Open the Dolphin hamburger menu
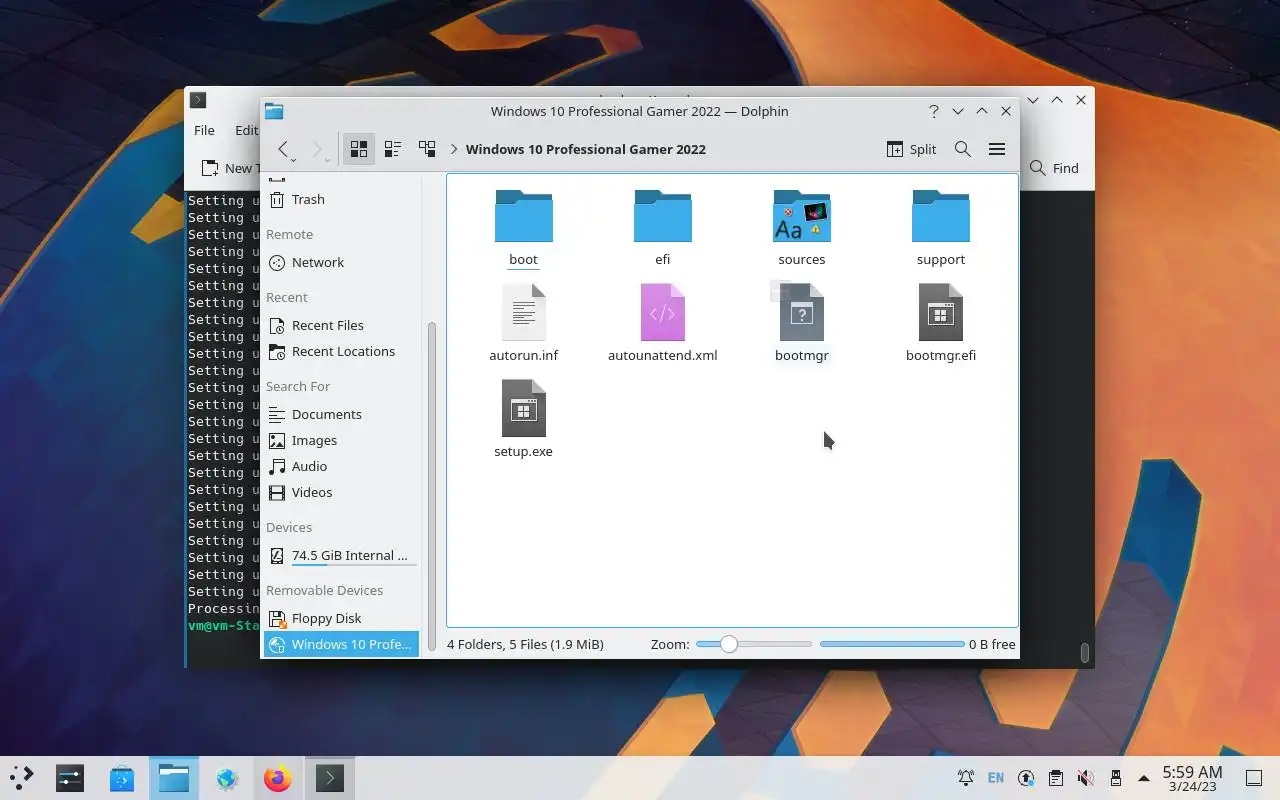The height and width of the screenshot is (800, 1280). (x=996, y=149)
